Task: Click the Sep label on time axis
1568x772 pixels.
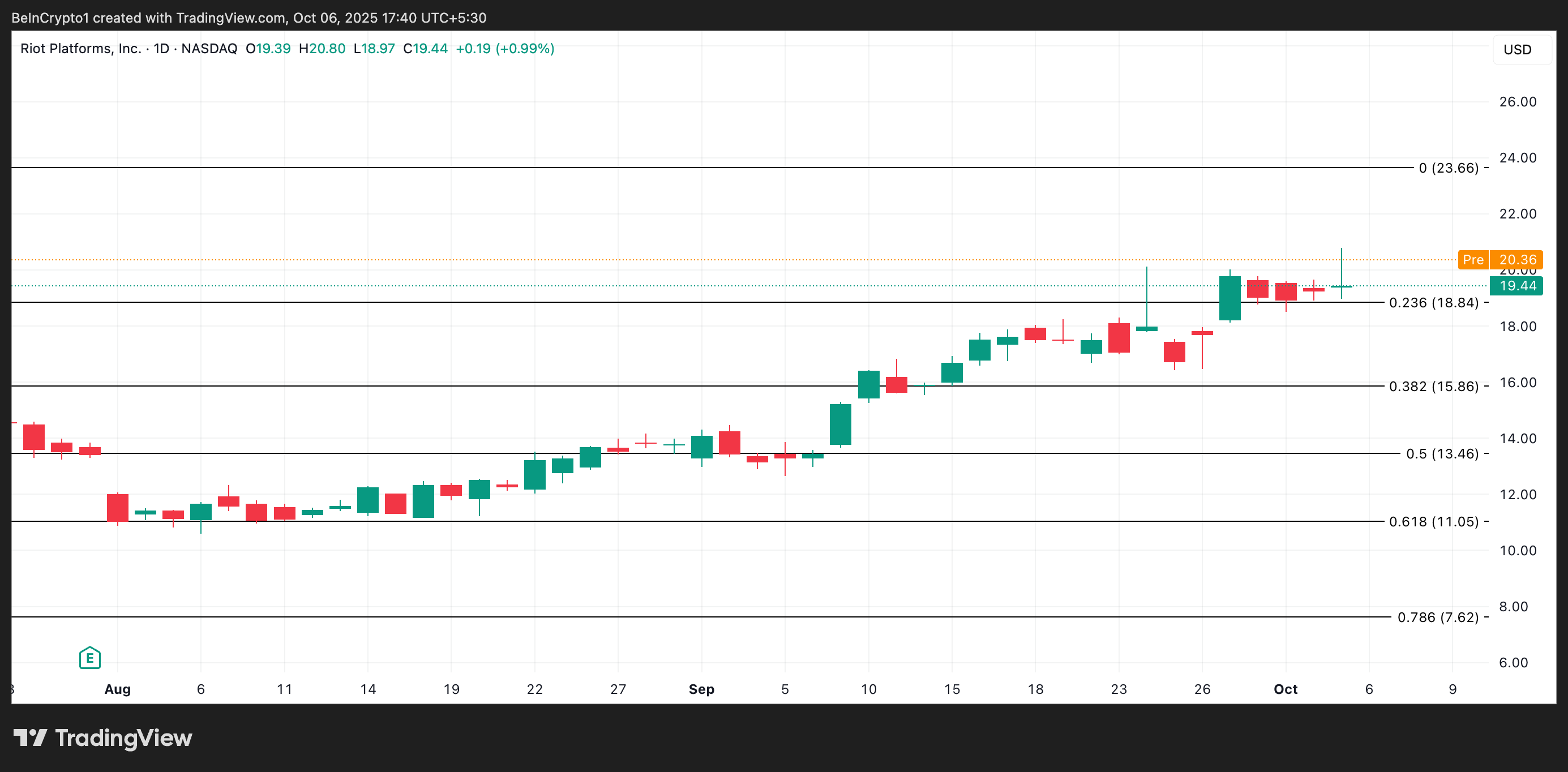Action: [701, 689]
